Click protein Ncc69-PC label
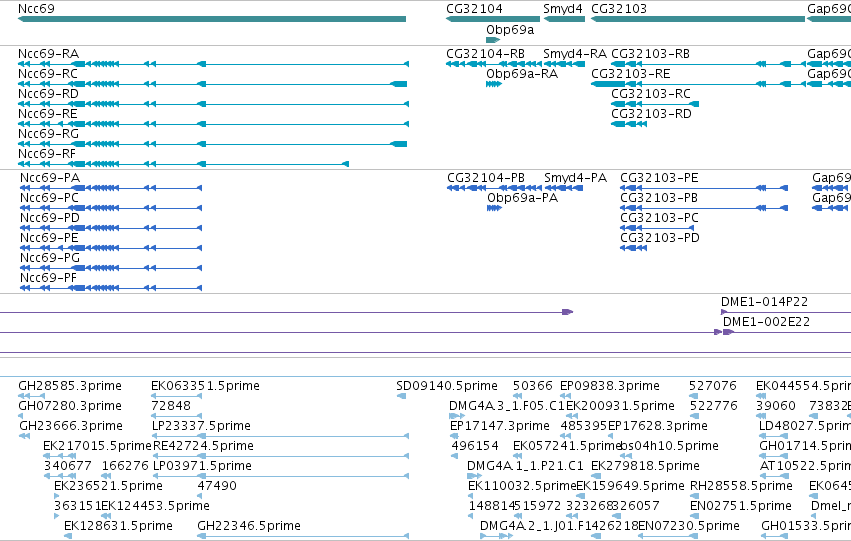Screen dimensions: 851x541 point(49,198)
